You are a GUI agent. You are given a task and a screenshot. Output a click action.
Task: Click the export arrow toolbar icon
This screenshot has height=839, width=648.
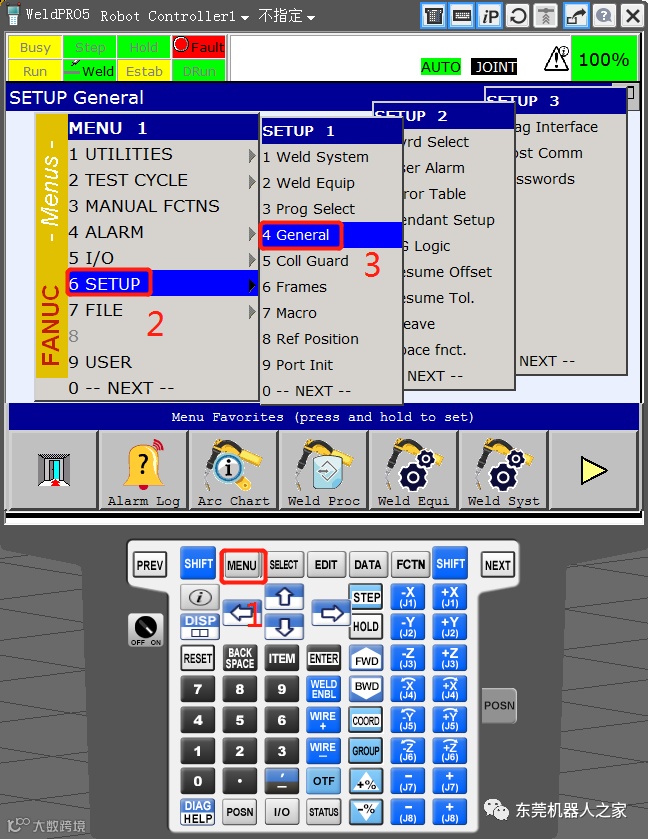point(575,16)
